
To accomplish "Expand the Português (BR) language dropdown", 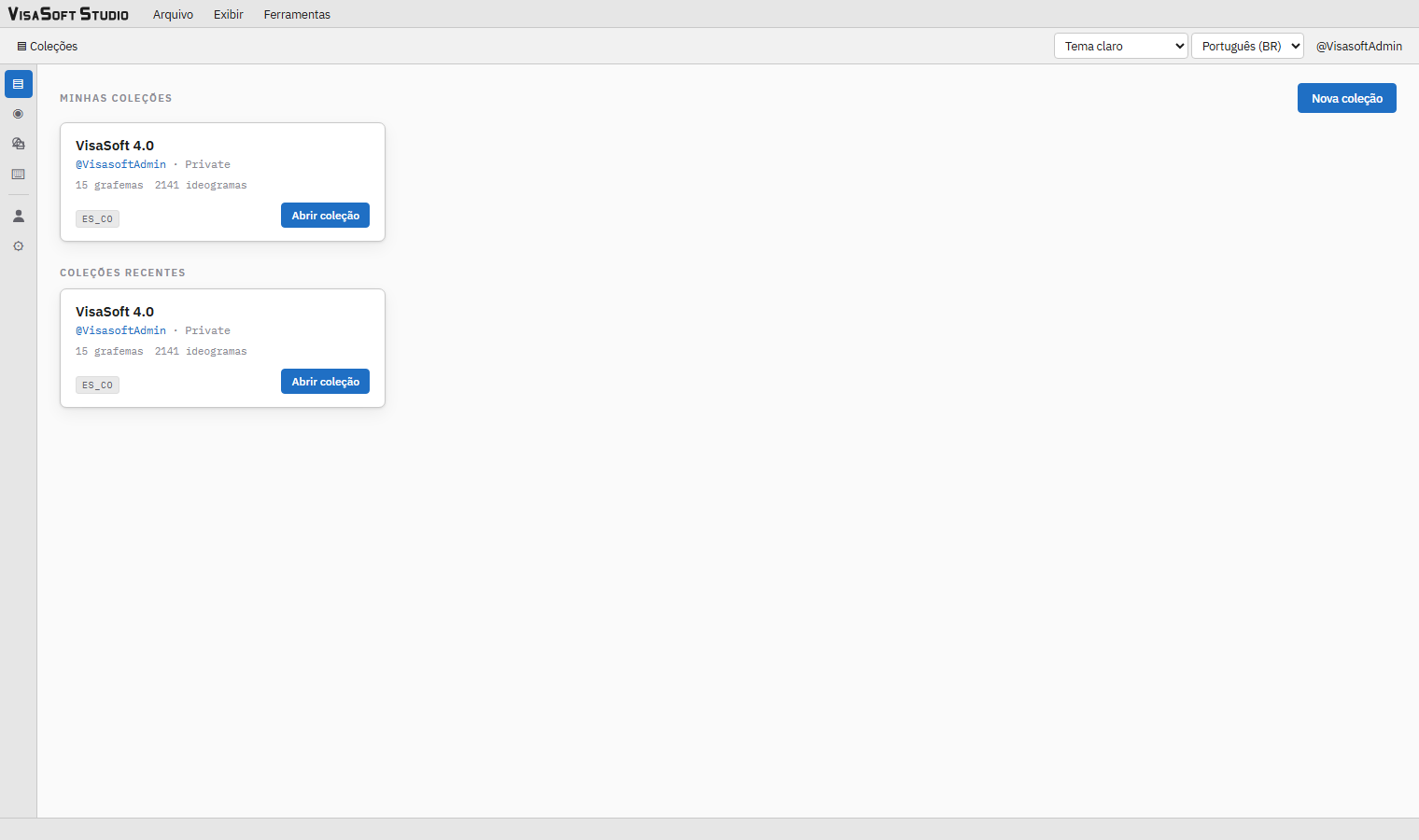I will (x=1247, y=46).
